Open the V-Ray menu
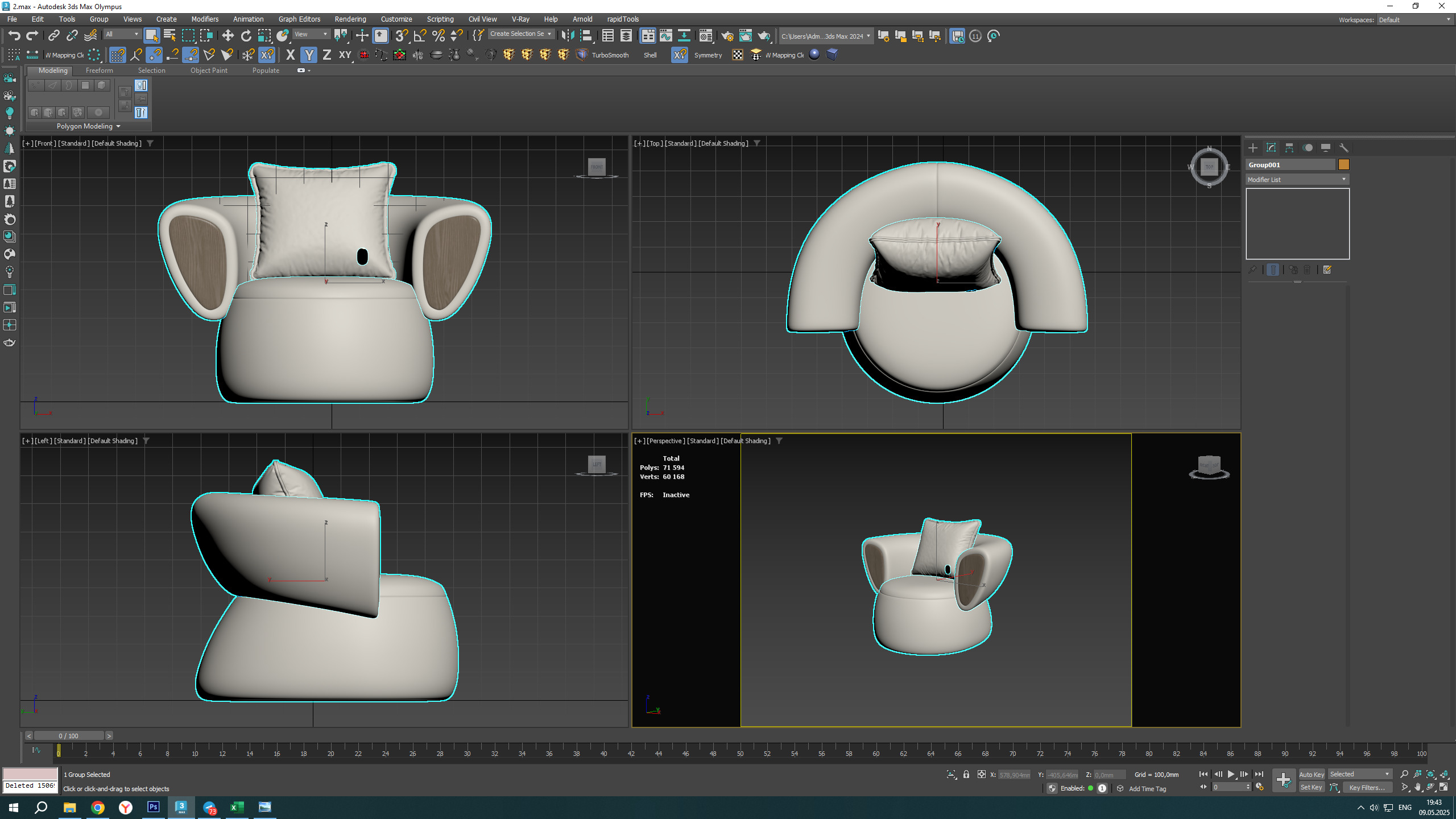This screenshot has height=819, width=1456. [520, 19]
